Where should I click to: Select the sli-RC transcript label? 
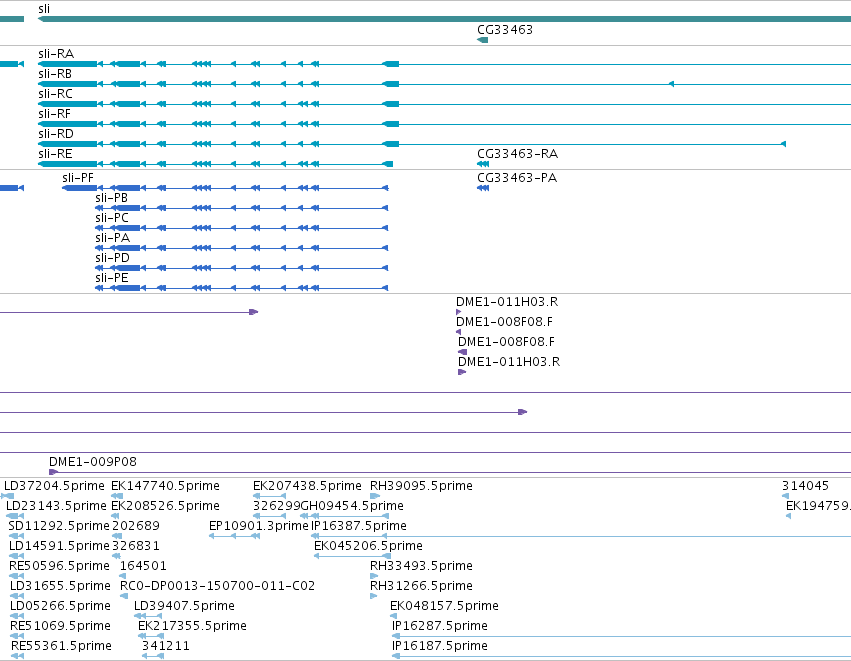coord(55,94)
